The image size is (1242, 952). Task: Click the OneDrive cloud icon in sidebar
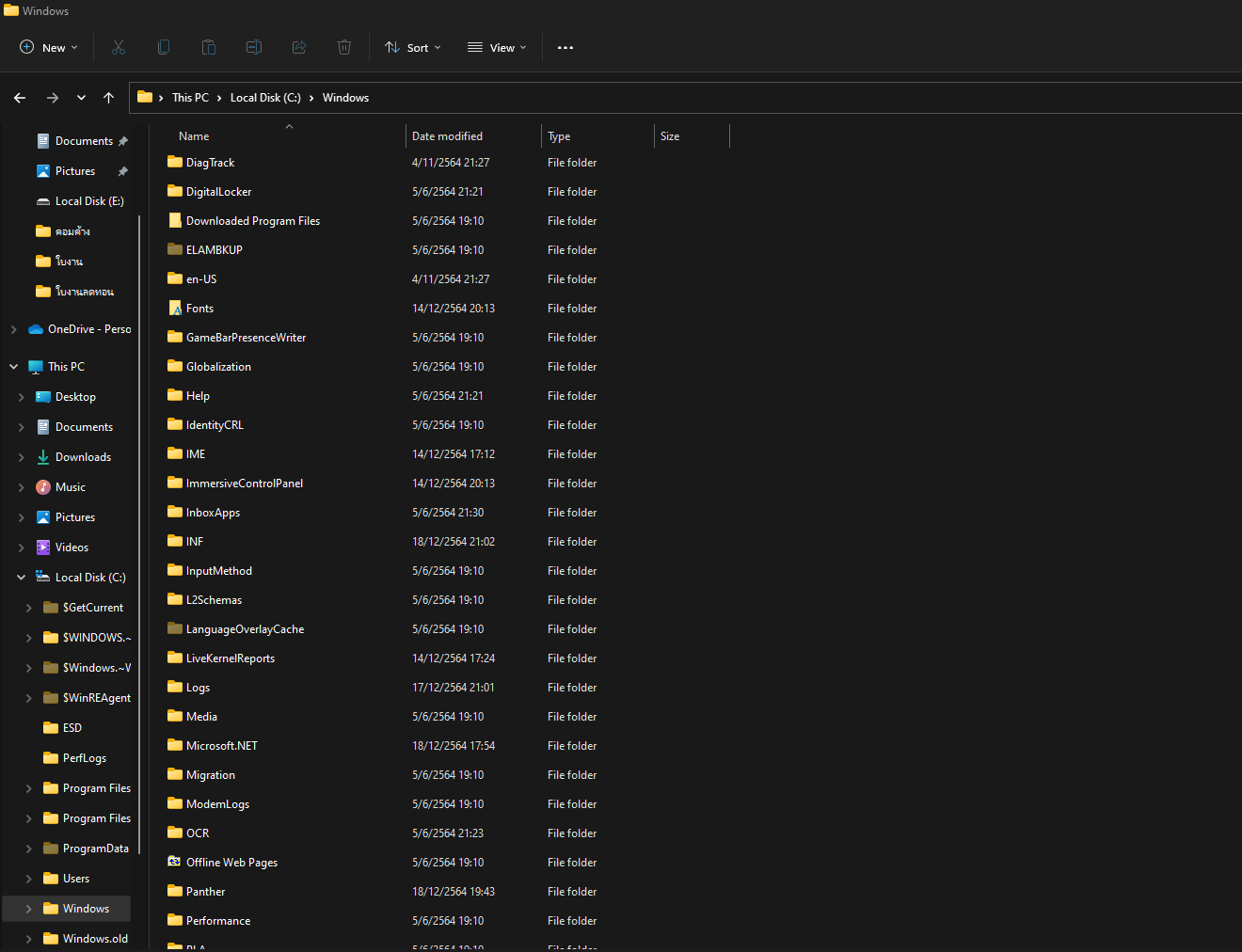36,329
